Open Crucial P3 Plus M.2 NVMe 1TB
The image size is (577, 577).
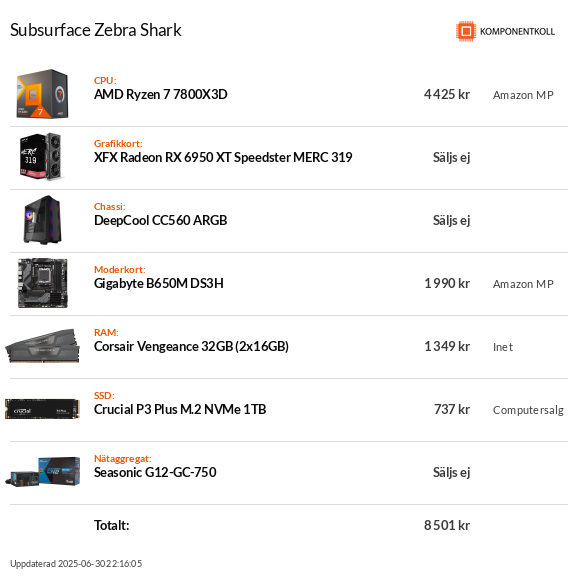[x=180, y=409]
